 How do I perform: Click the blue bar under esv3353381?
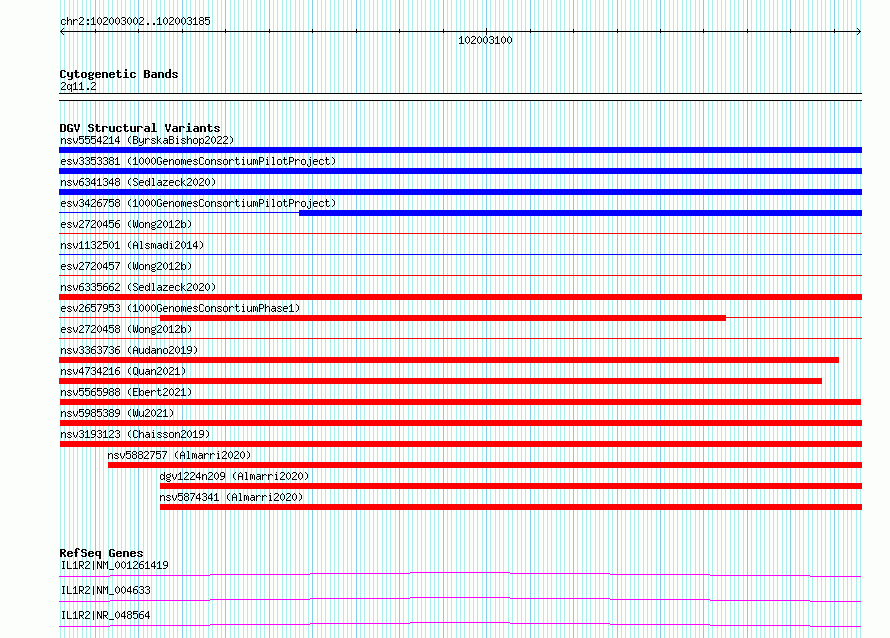460,171
